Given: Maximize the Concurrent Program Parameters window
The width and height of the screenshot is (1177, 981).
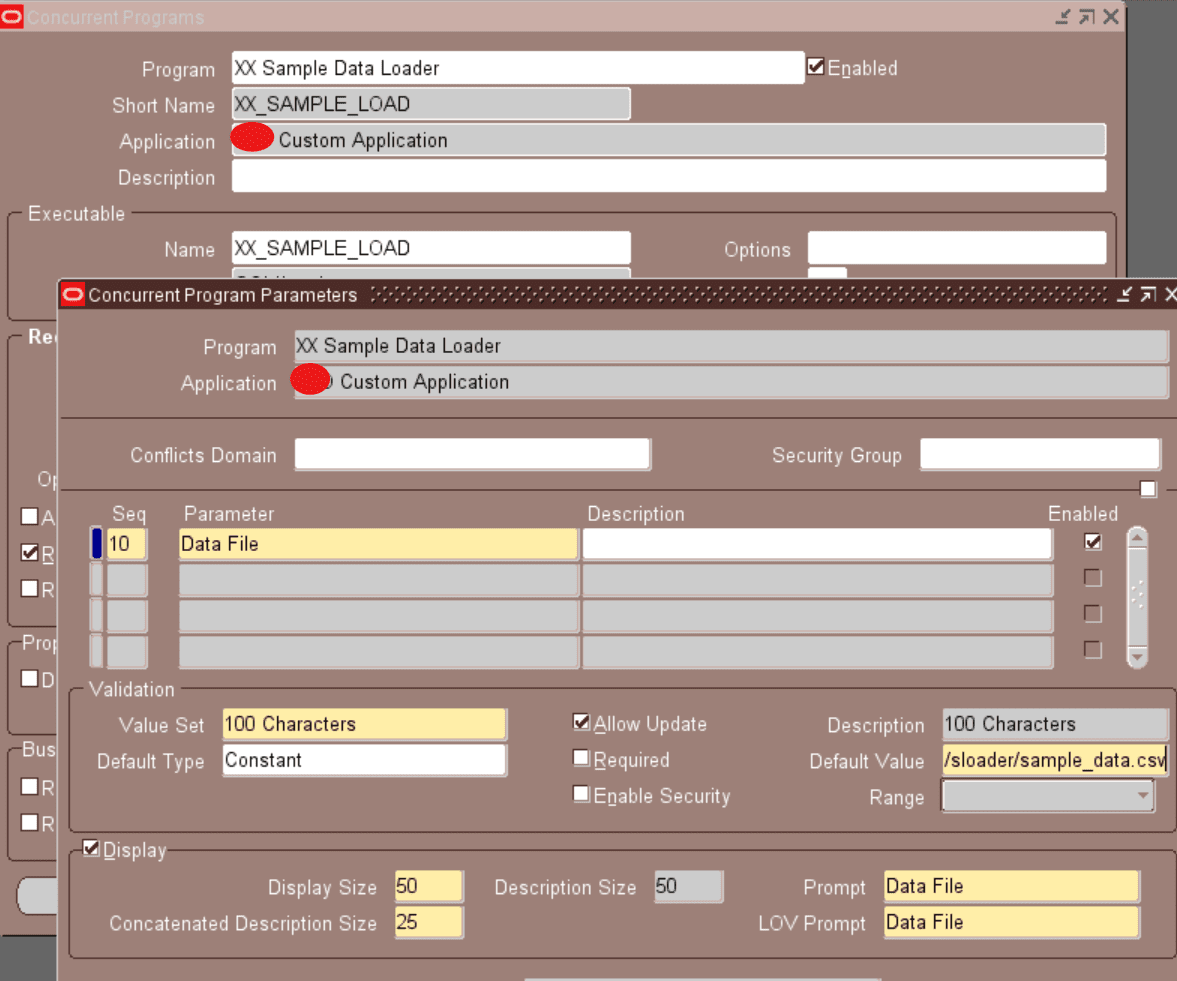Looking at the screenshot, I should [x=1147, y=294].
